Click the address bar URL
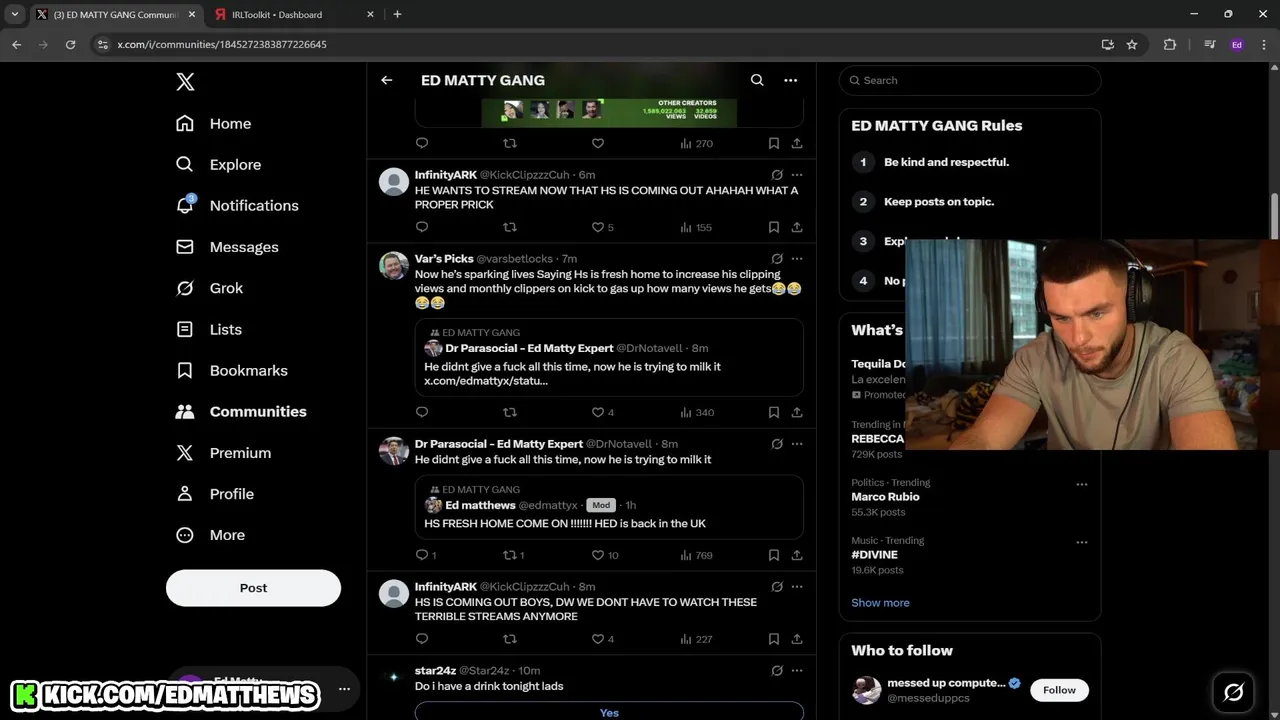Image resolution: width=1280 pixels, height=720 pixels. [x=222, y=44]
